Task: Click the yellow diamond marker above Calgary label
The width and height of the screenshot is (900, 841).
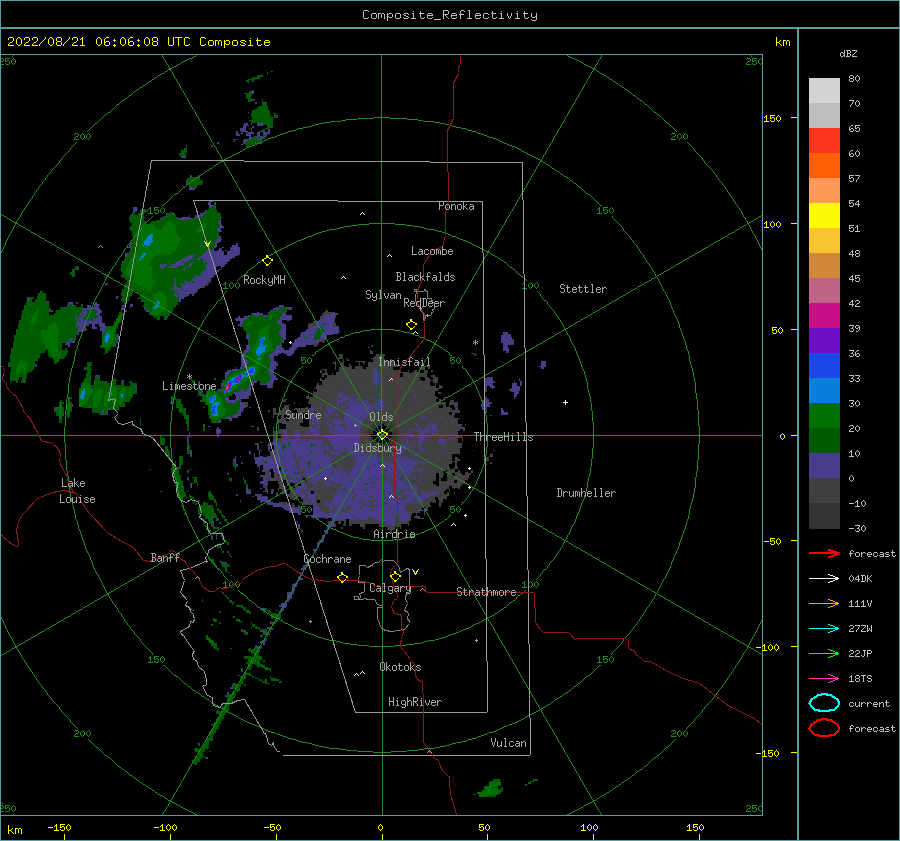Action: click(395, 576)
